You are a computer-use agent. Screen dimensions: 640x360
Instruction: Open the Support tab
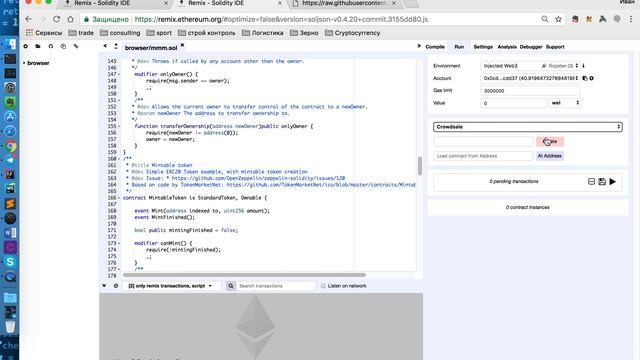point(555,47)
